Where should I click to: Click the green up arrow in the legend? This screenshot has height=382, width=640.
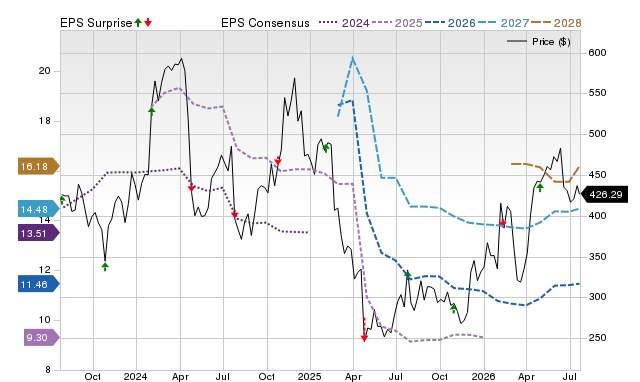pyautogui.click(x=138, y=22)
